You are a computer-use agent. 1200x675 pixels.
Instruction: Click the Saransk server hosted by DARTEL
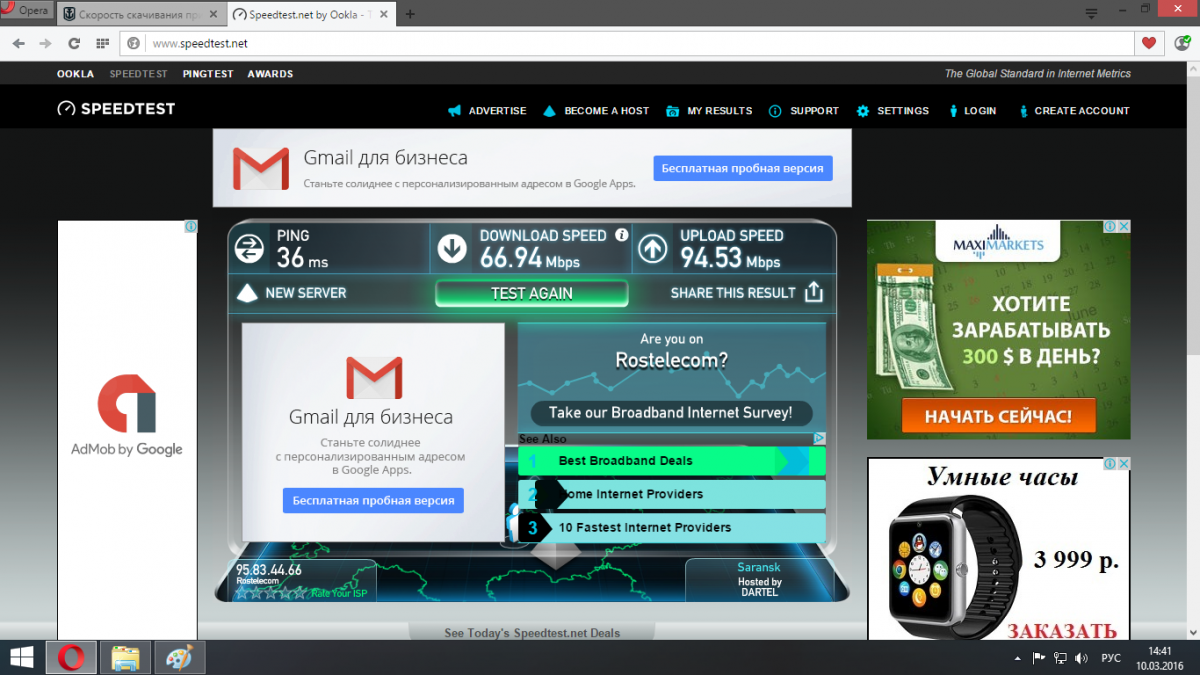coord(760,580)
